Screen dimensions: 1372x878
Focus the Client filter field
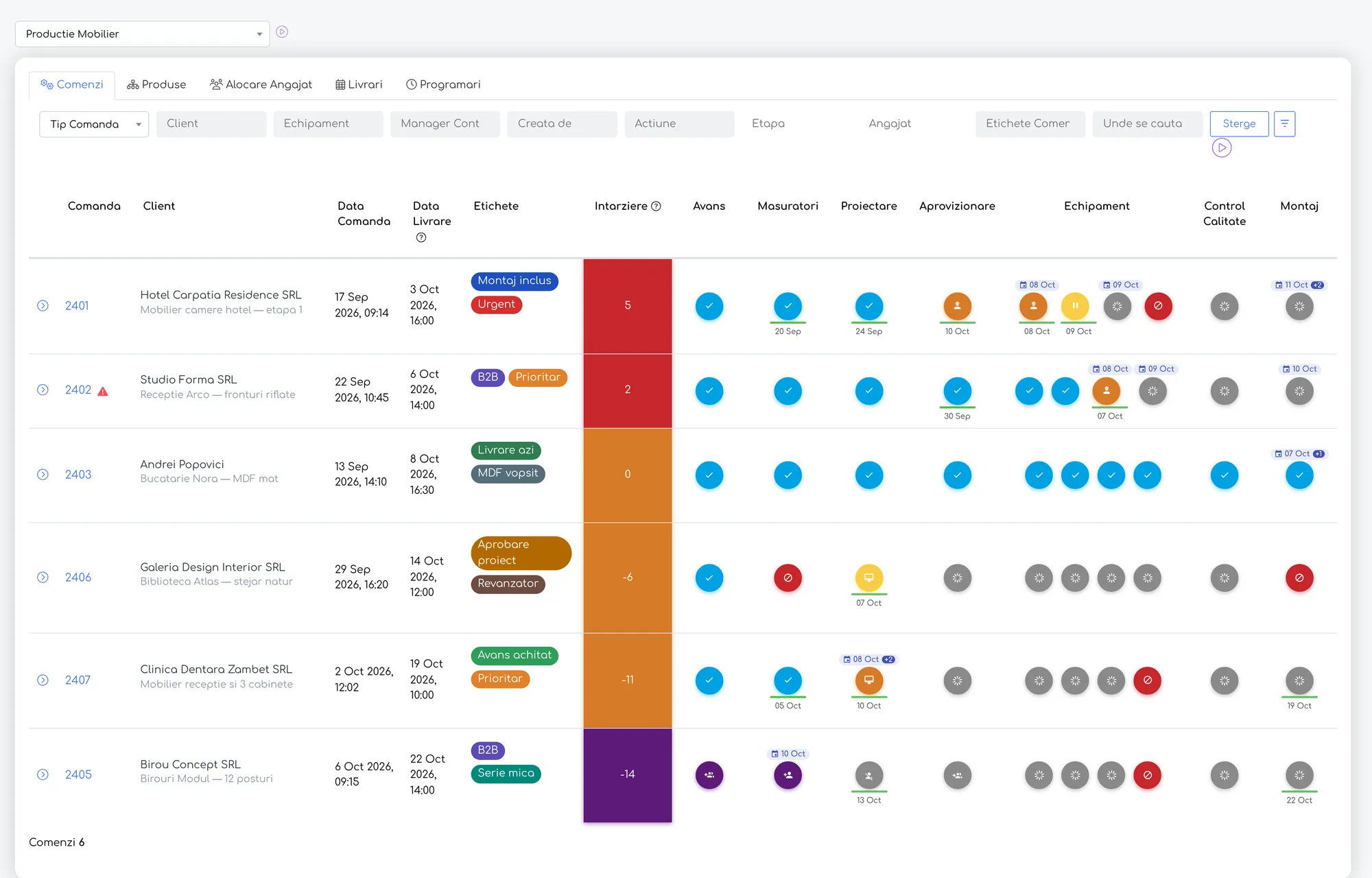click(211, 123)
